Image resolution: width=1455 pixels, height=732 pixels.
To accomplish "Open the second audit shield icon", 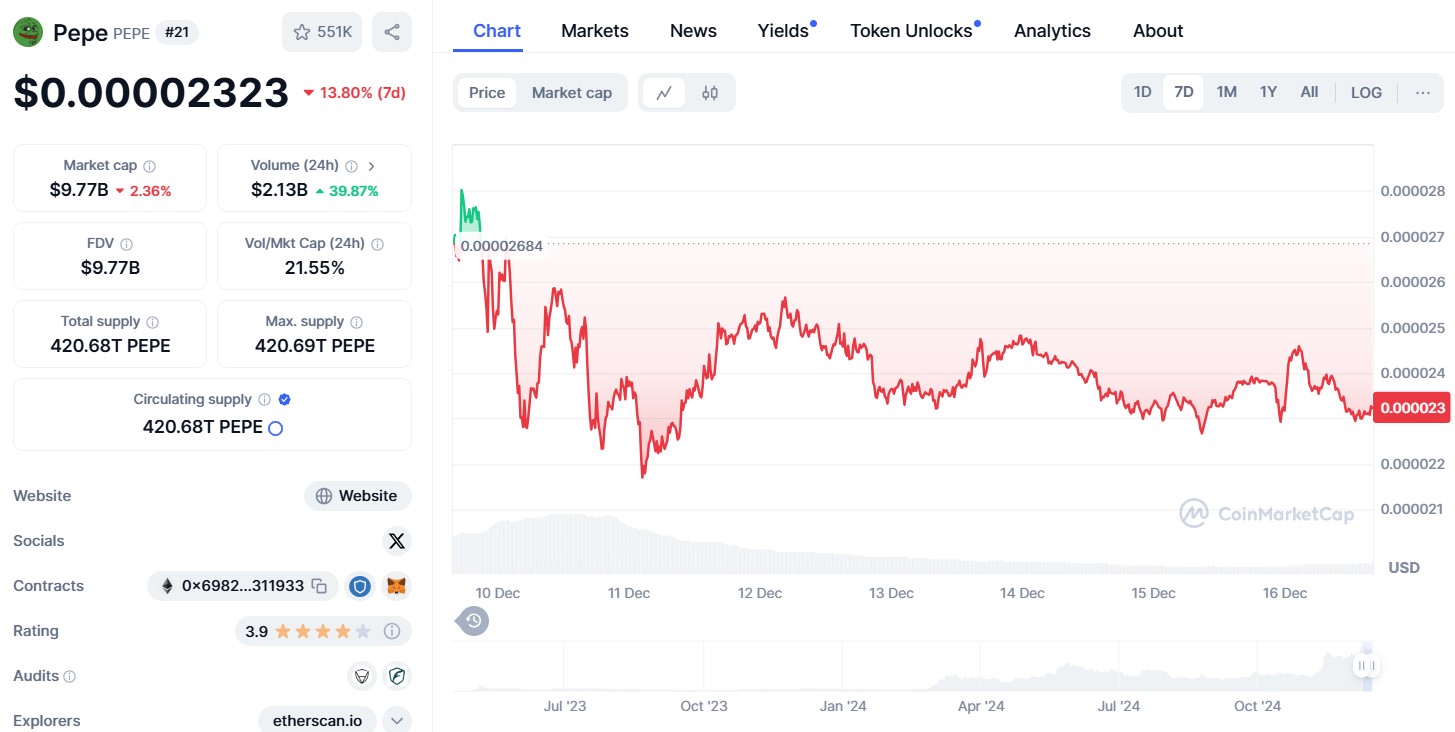I will 398,677.
